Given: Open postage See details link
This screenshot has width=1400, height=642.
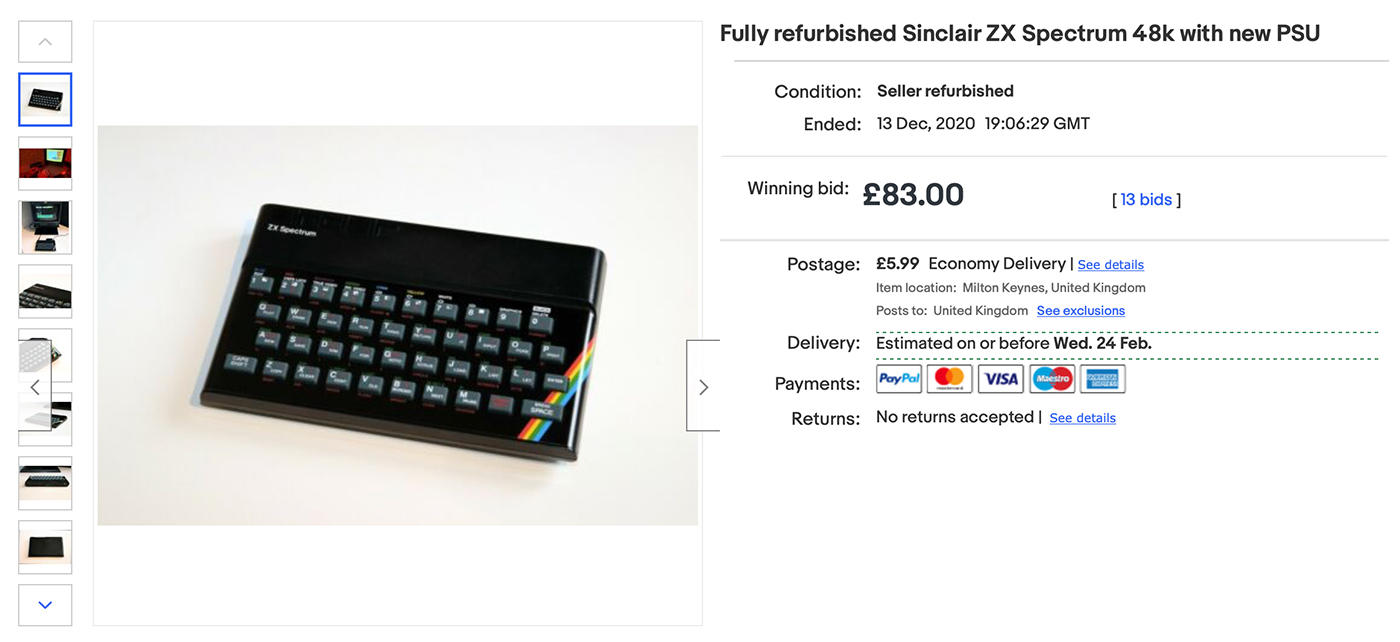Looking at the screenshot, I should (1110, 265).
